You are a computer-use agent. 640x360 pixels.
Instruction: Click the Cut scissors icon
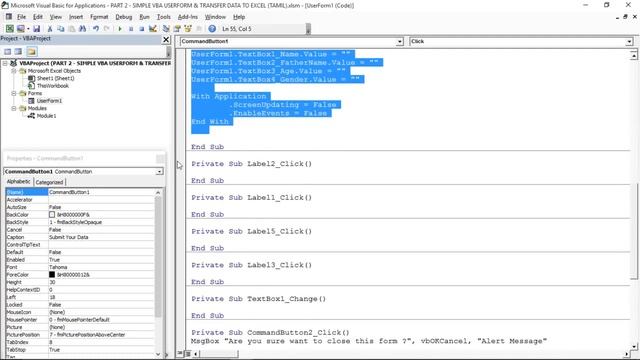point(50,29)
